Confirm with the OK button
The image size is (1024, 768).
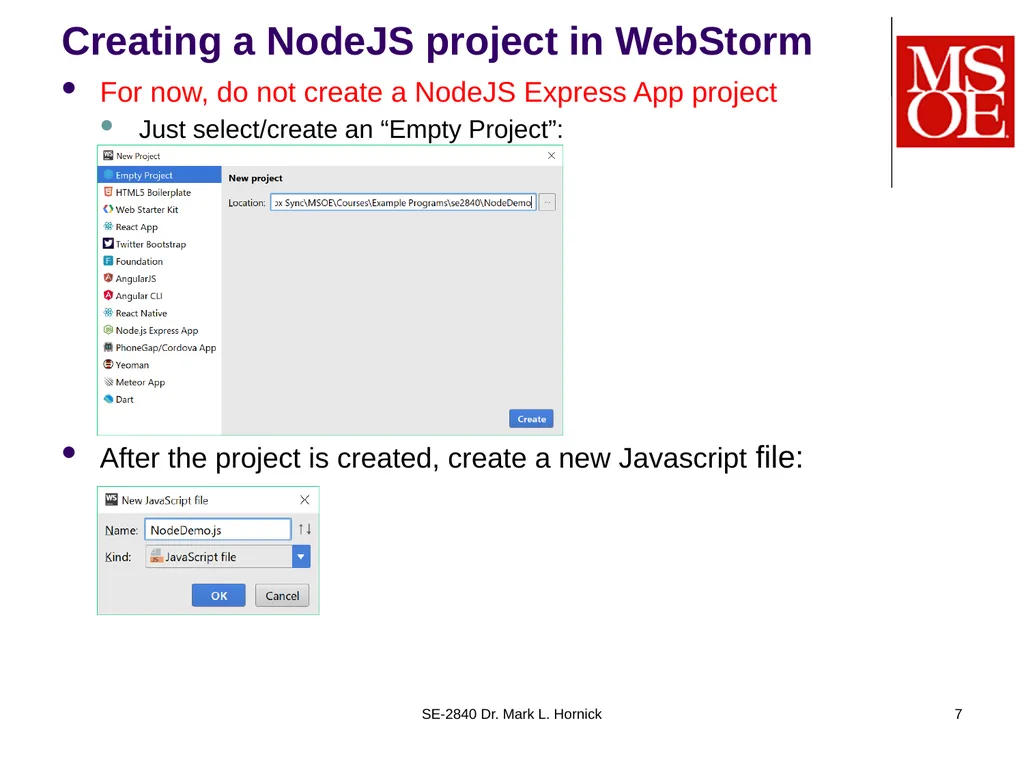[x=219, y=596]
